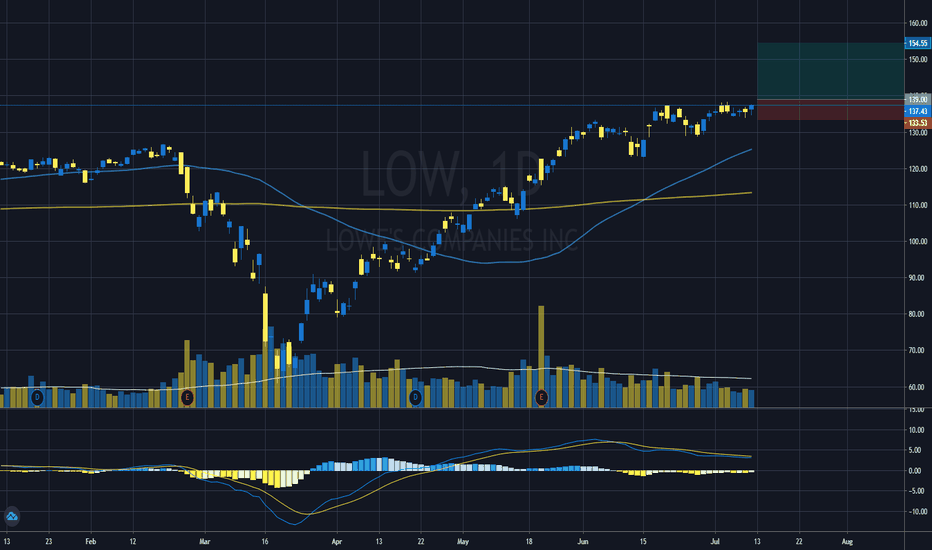Select the 137.43 current price label

click(x=917, y=111)
